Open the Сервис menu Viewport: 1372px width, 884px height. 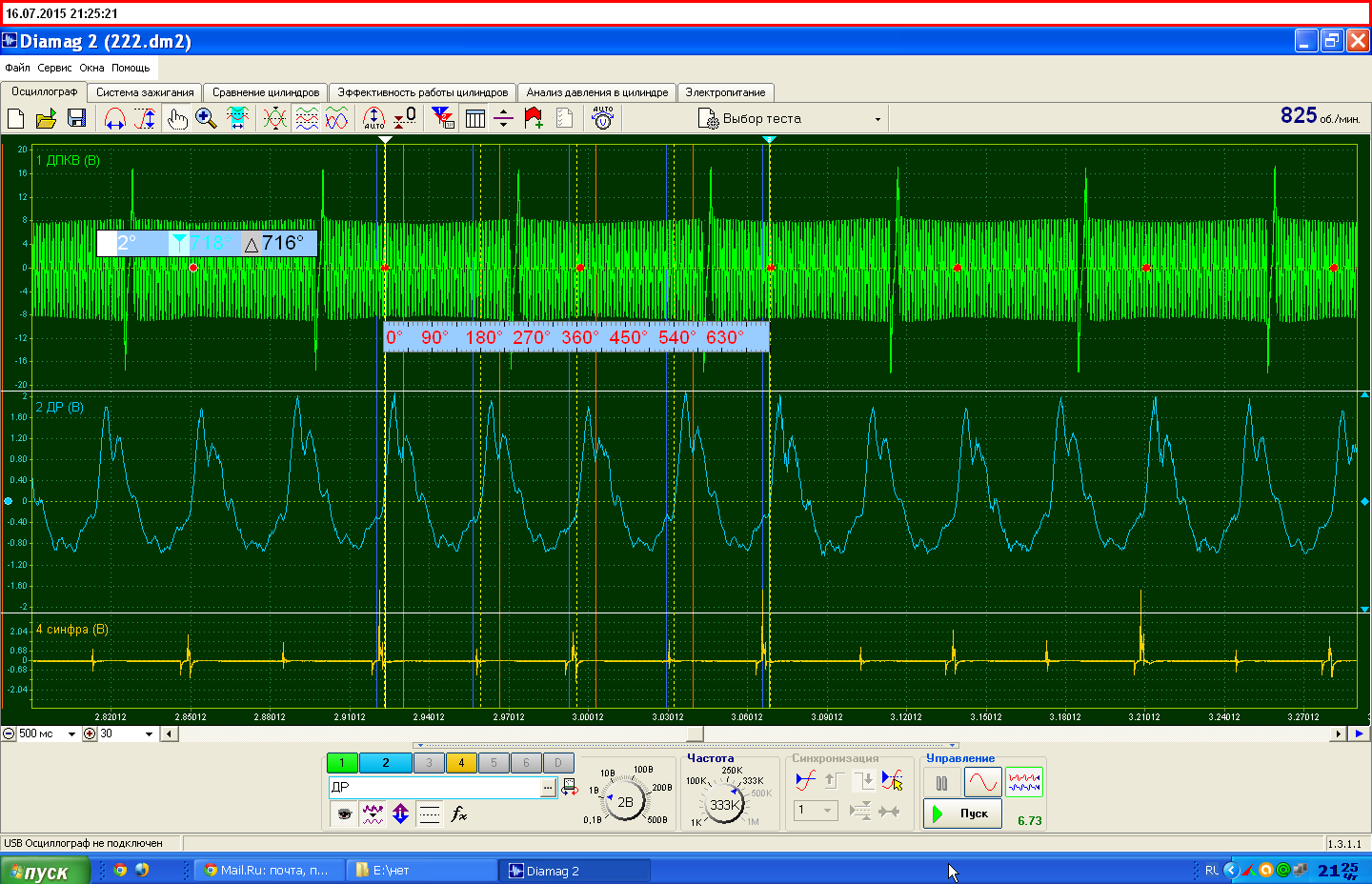pyautogui.click(x=54, y=68)
